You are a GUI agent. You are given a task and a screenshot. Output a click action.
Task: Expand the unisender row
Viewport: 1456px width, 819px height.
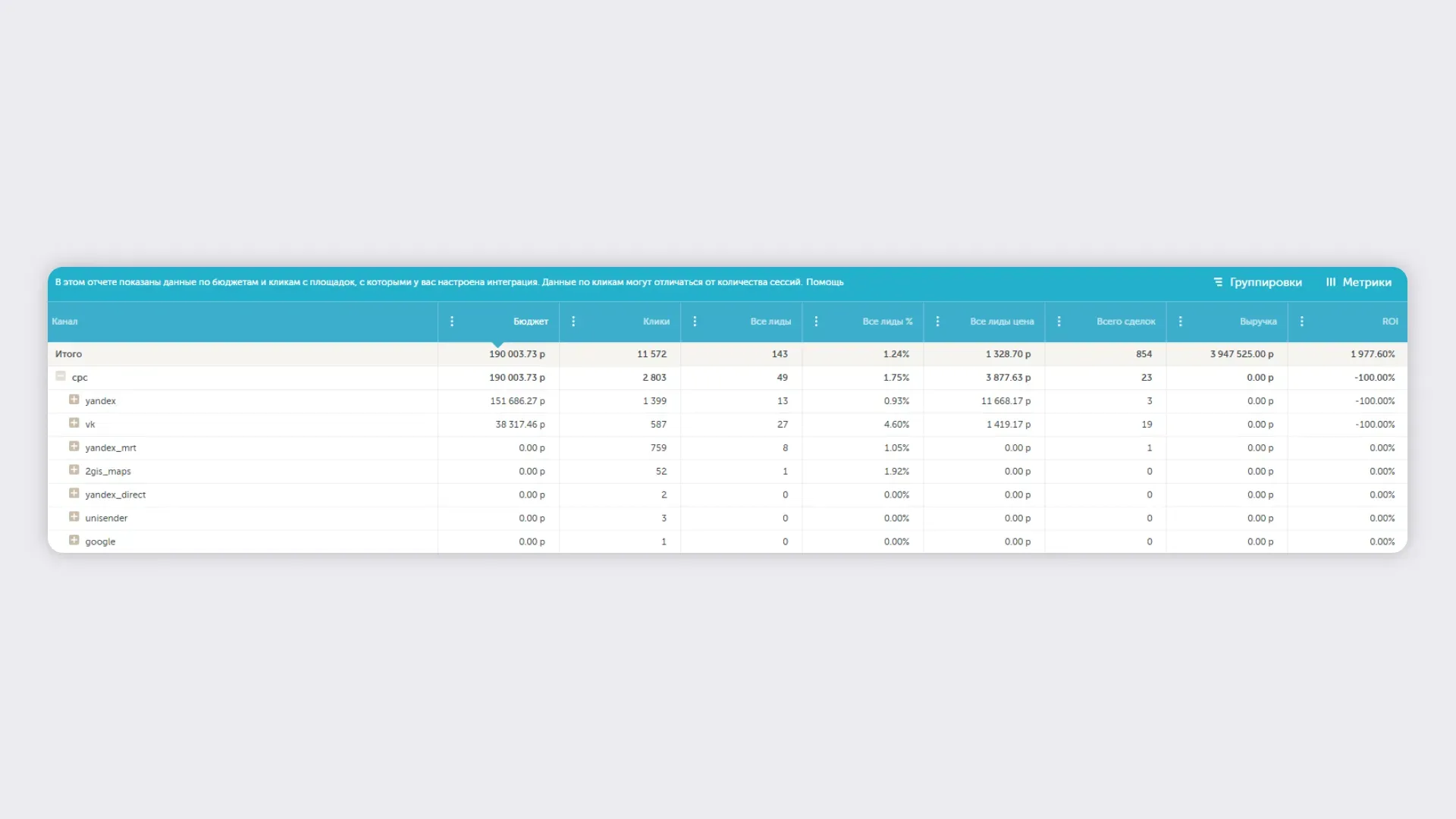pyautogui.click(x=74, y=517)
